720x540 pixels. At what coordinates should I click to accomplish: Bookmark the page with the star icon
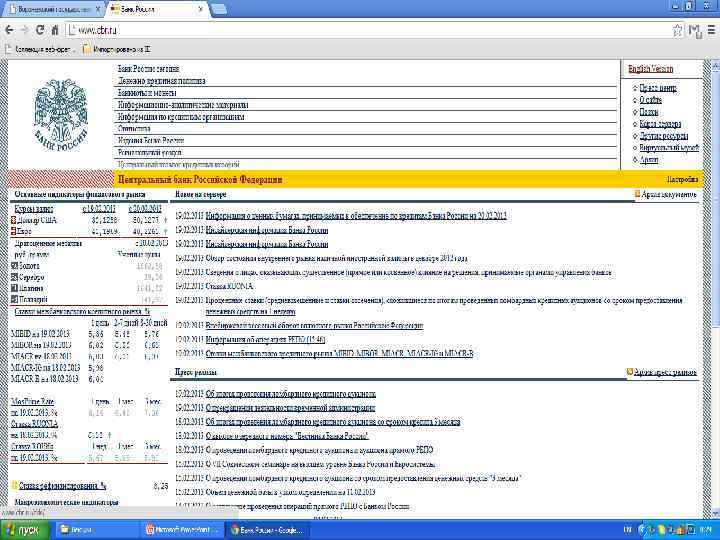point(677,30)
